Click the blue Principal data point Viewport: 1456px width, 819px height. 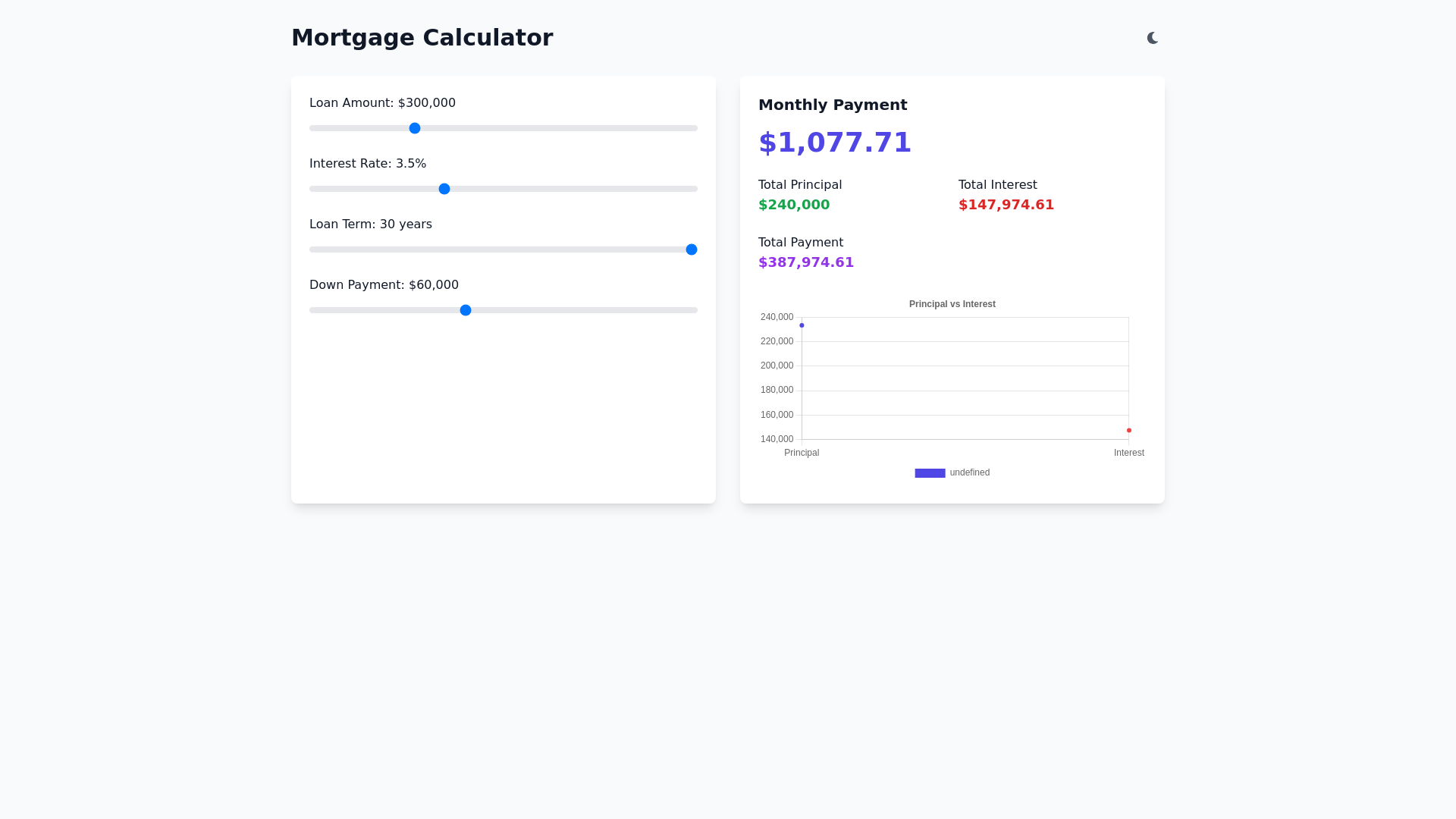(802, 325)
